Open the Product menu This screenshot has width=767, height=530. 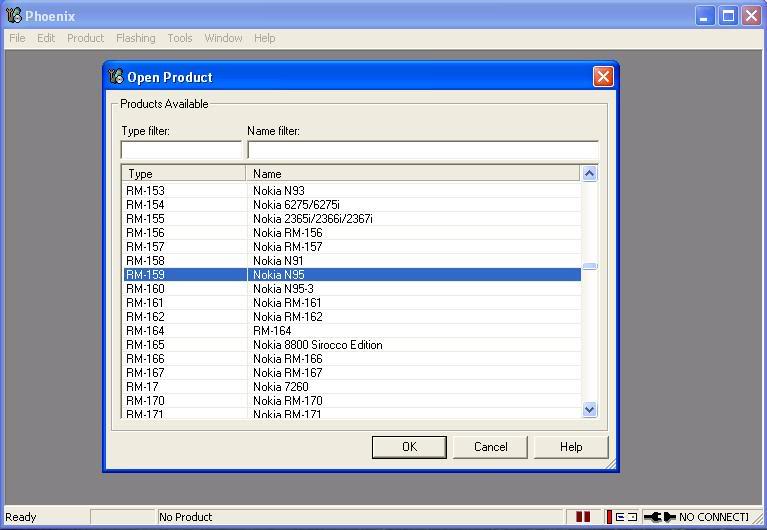click(86, 38)
